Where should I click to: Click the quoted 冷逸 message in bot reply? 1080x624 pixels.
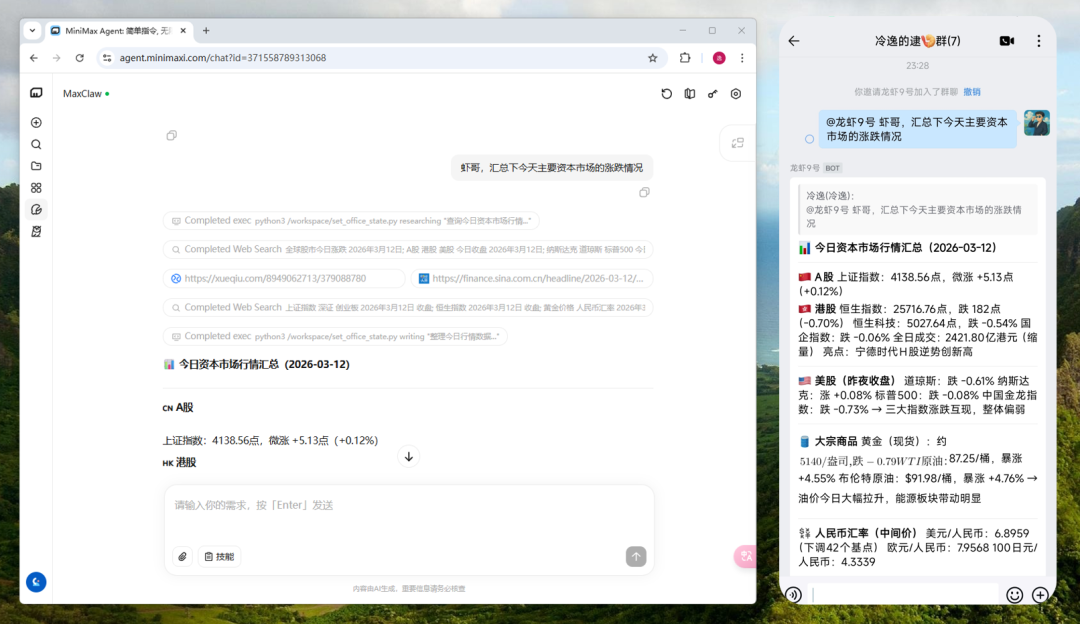[917, 209]
